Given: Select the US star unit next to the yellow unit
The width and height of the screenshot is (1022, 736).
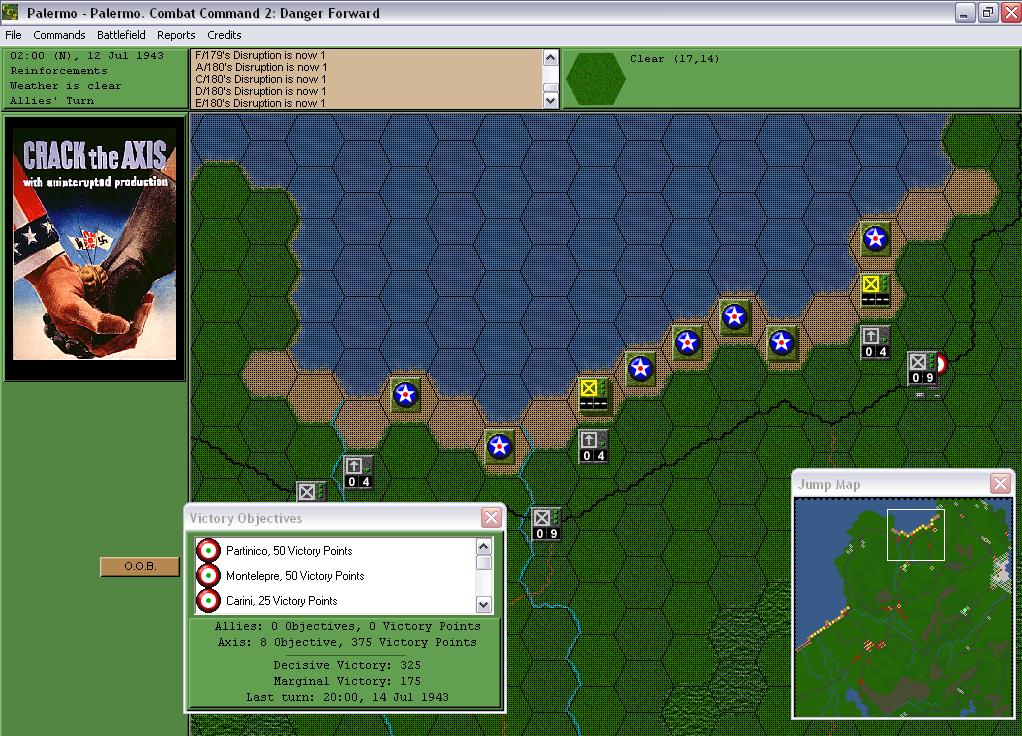Looking at the screenshot, I should point(639,368).
